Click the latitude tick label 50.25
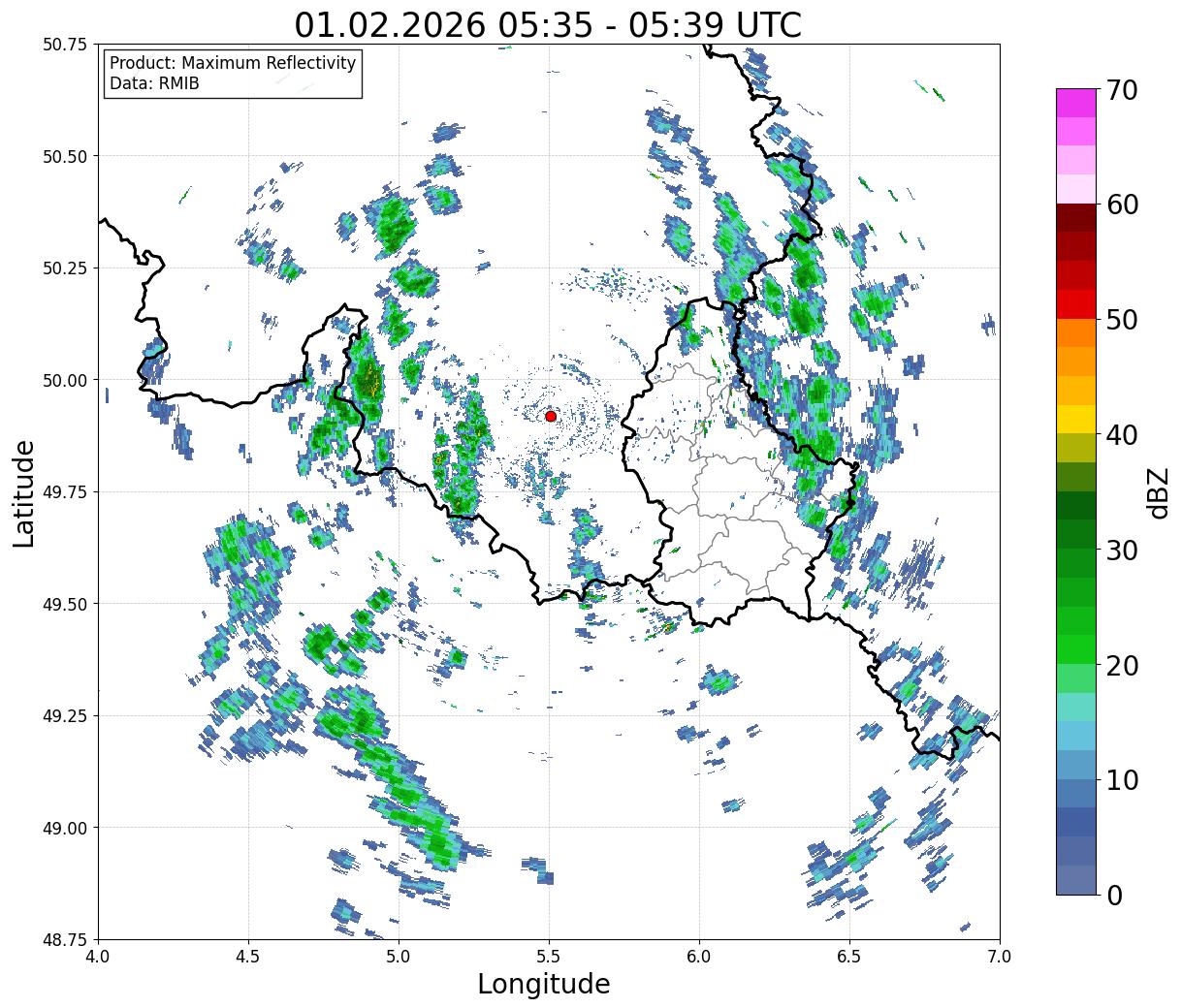The height and width of the screenshot is (1008, 1182). pos(64,268)
